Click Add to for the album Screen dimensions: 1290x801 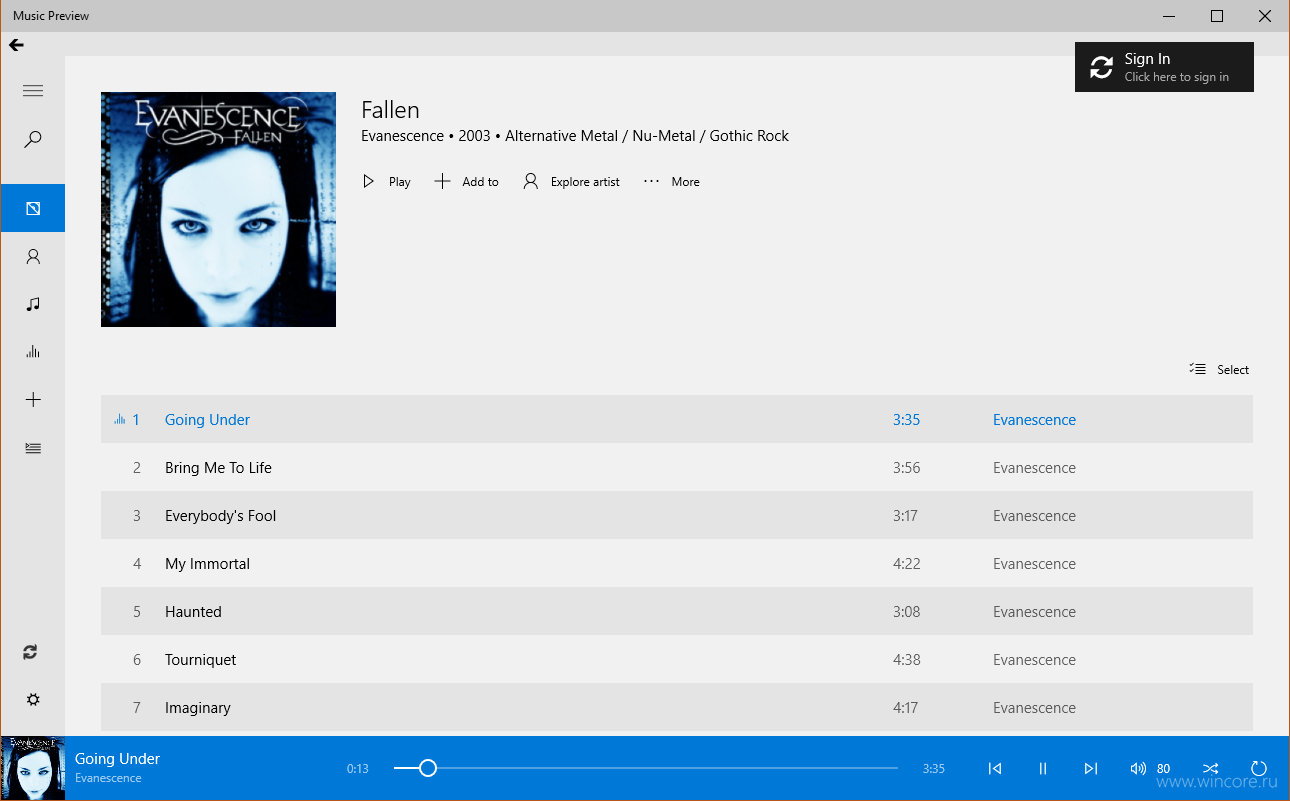466,182
